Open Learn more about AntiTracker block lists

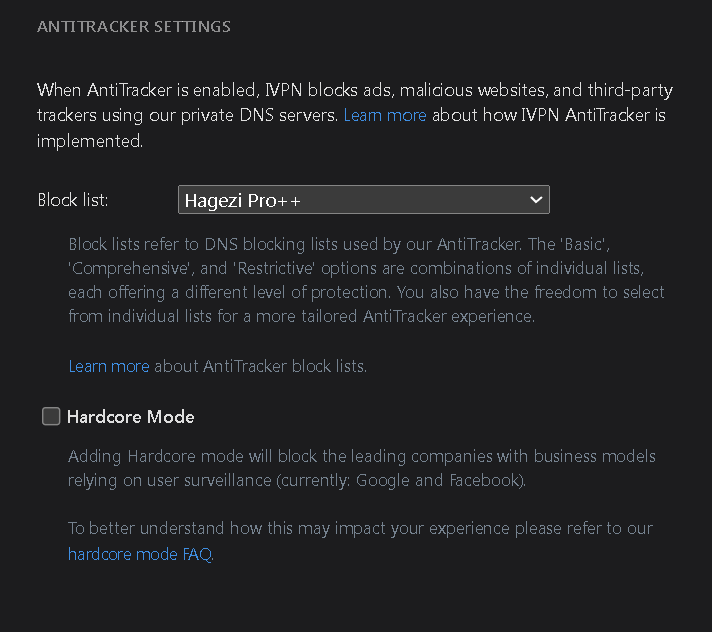[x=108, y=366]
